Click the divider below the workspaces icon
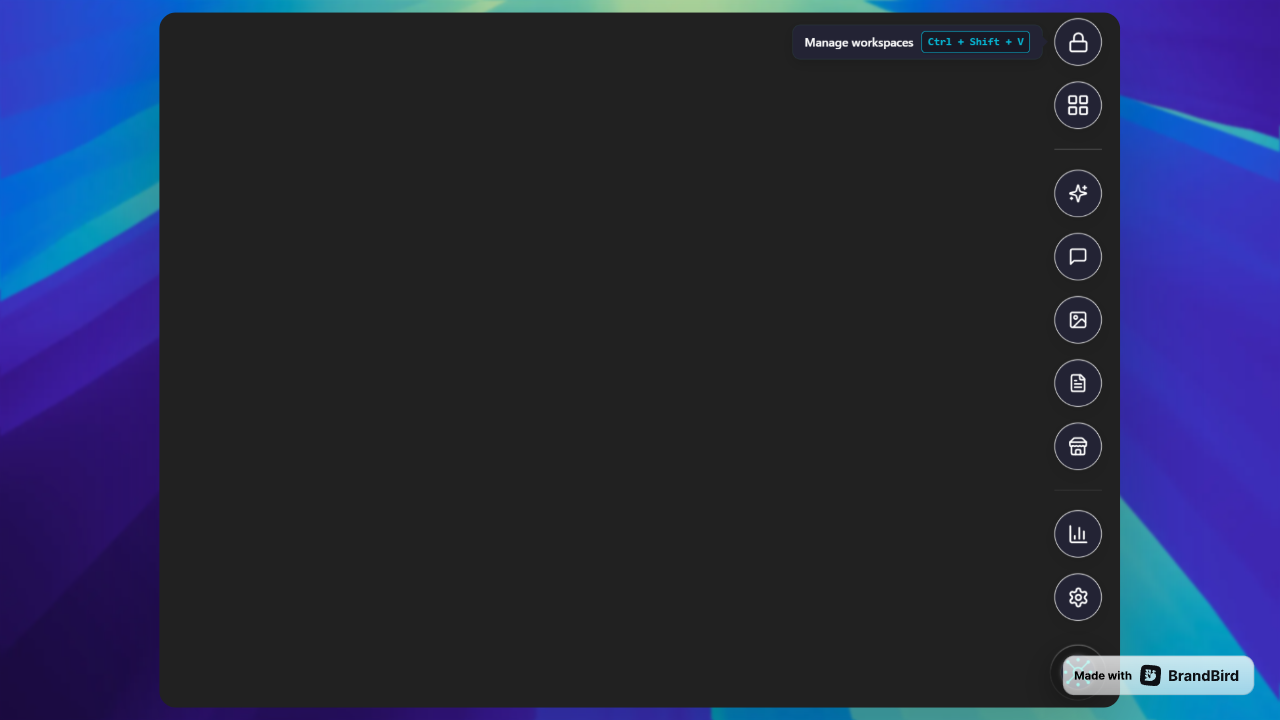The height and width of the screenshot is (720, 1280). click(1077, 149)
